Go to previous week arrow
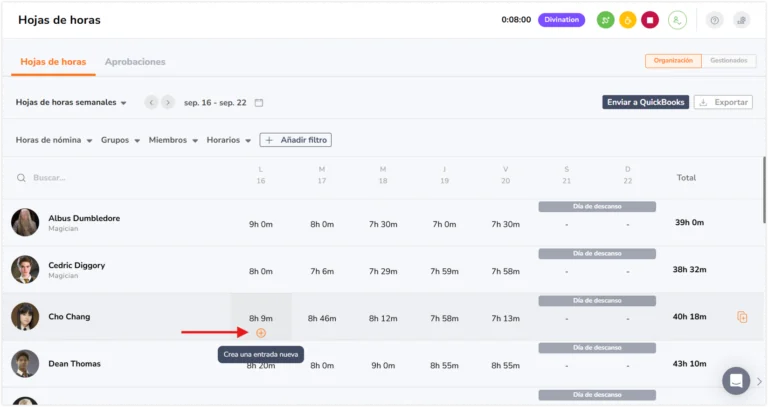 [x=151, y=102]
